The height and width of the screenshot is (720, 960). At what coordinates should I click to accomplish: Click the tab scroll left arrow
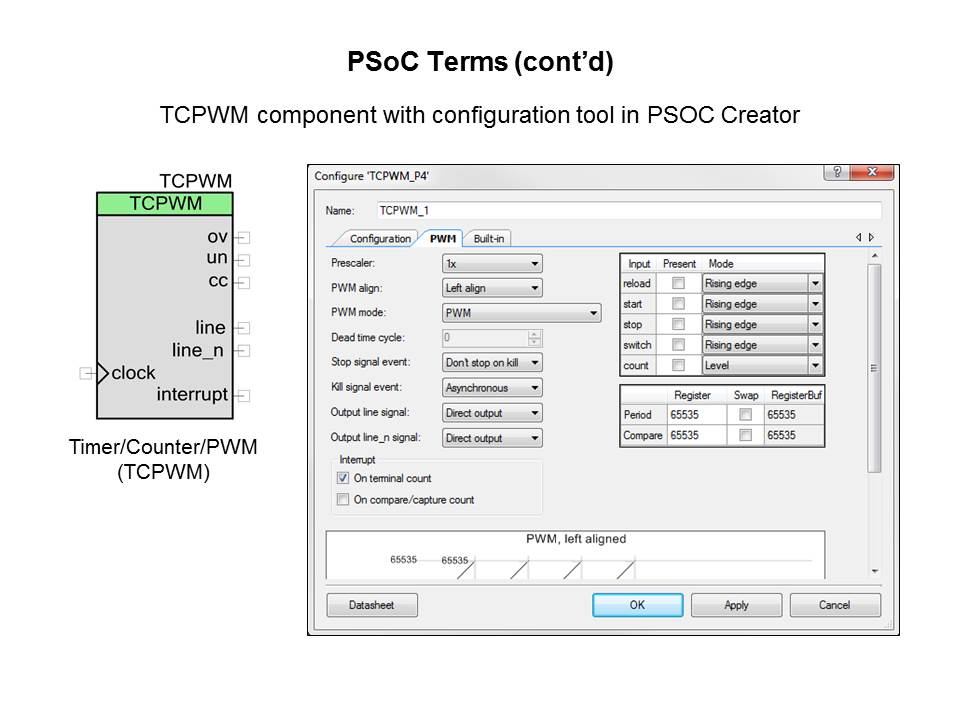click(x=858, y=238)
